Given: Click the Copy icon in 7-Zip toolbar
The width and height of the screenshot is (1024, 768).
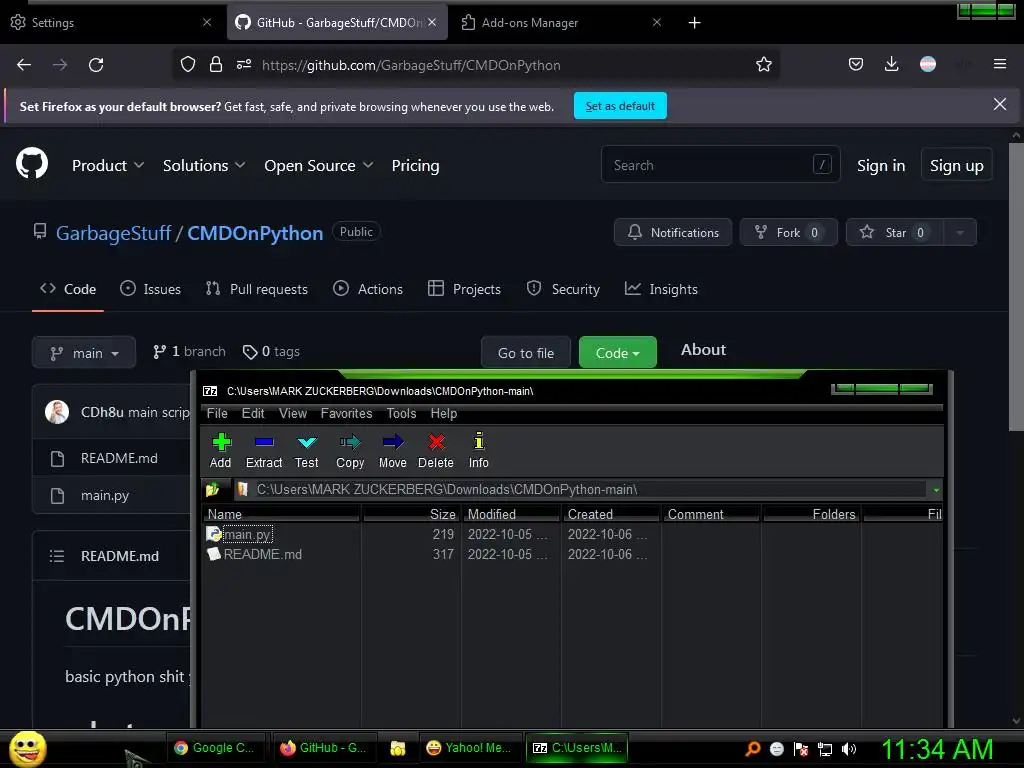Looking at the screenshot, I should [x=350, y=450].
